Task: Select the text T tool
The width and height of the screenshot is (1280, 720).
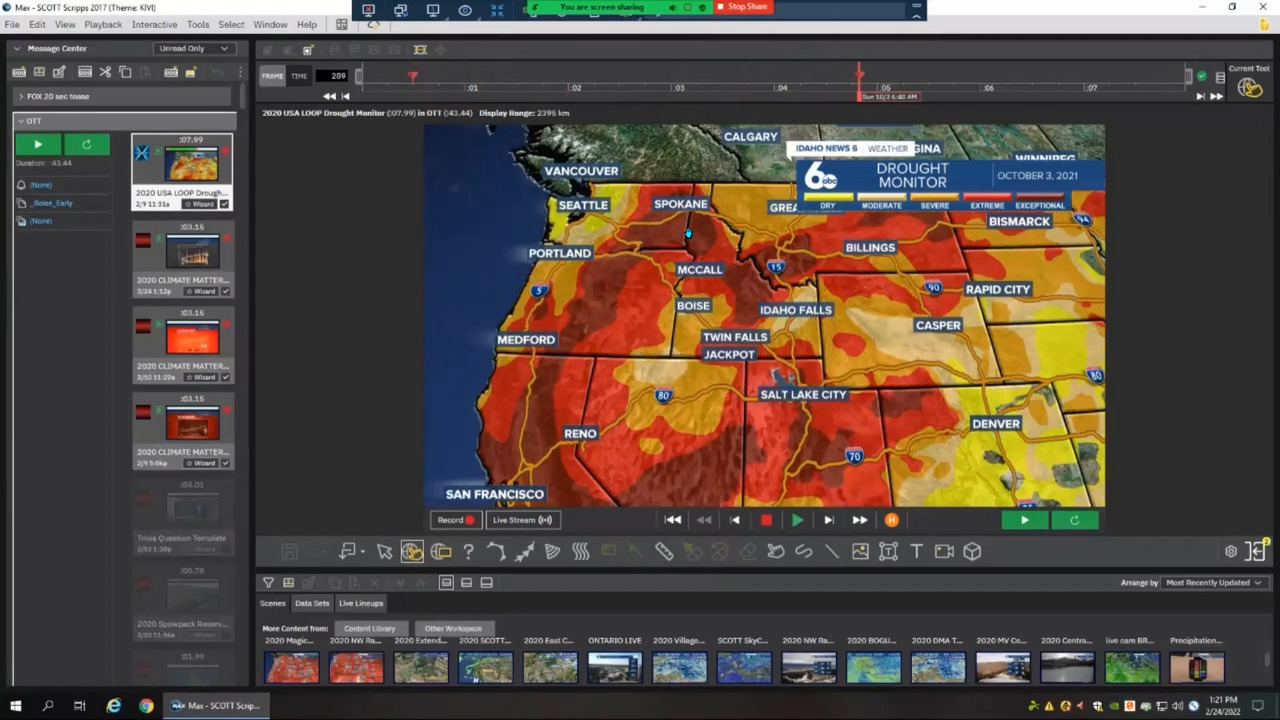Action: coord(916,551)
